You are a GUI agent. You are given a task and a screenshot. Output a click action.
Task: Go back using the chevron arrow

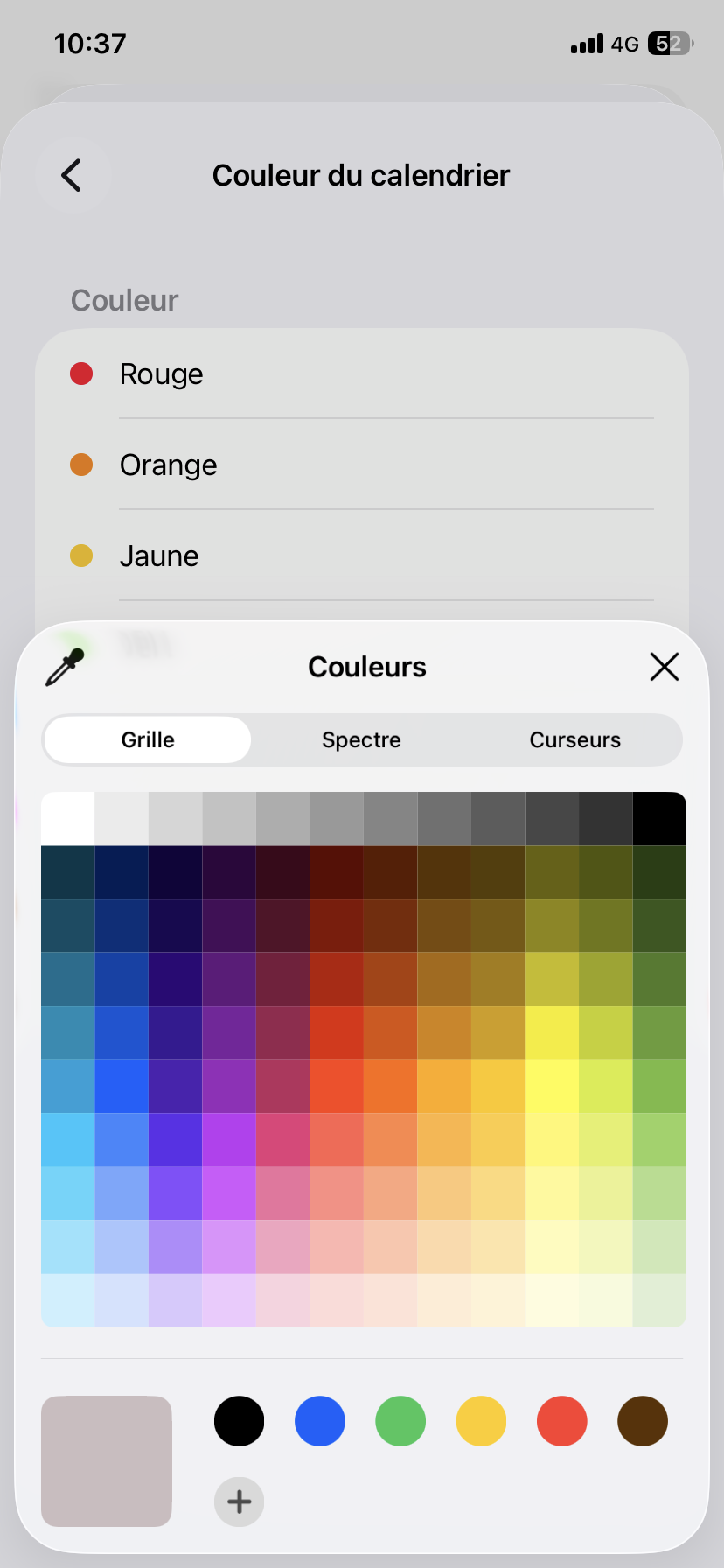(x=72, y=175)
